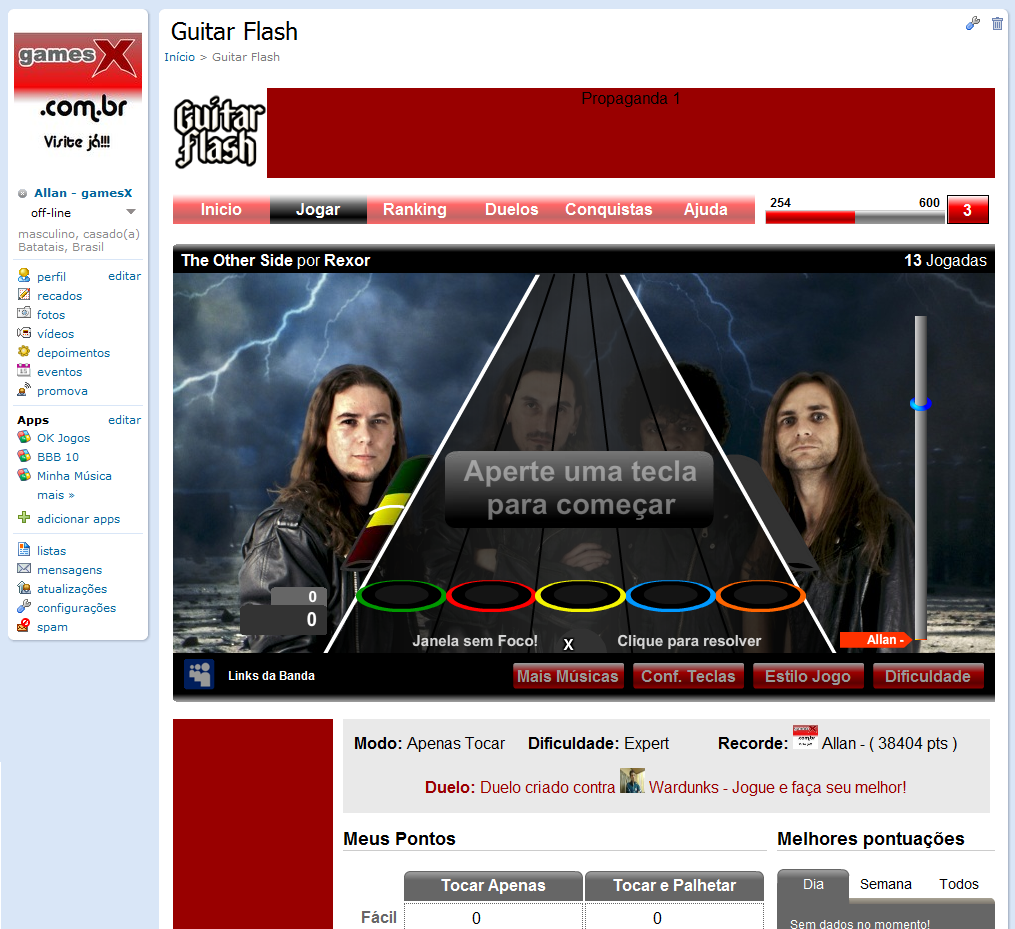Click editar next to perfil

124,276
